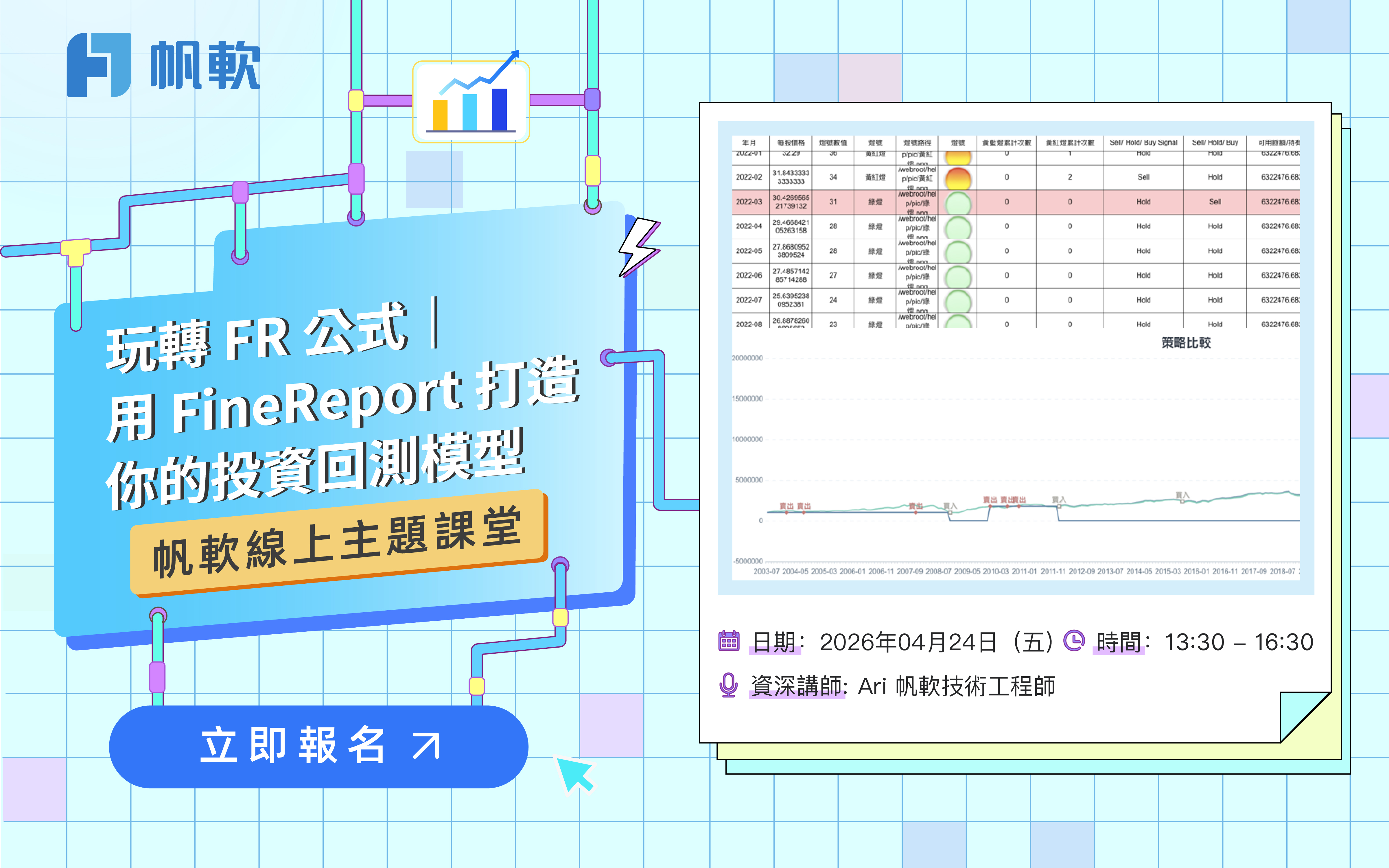The image size is (1389, 868).
Task: Click the 玩轉 FR 公式 headline text
Action: click(x=257, y=339)
